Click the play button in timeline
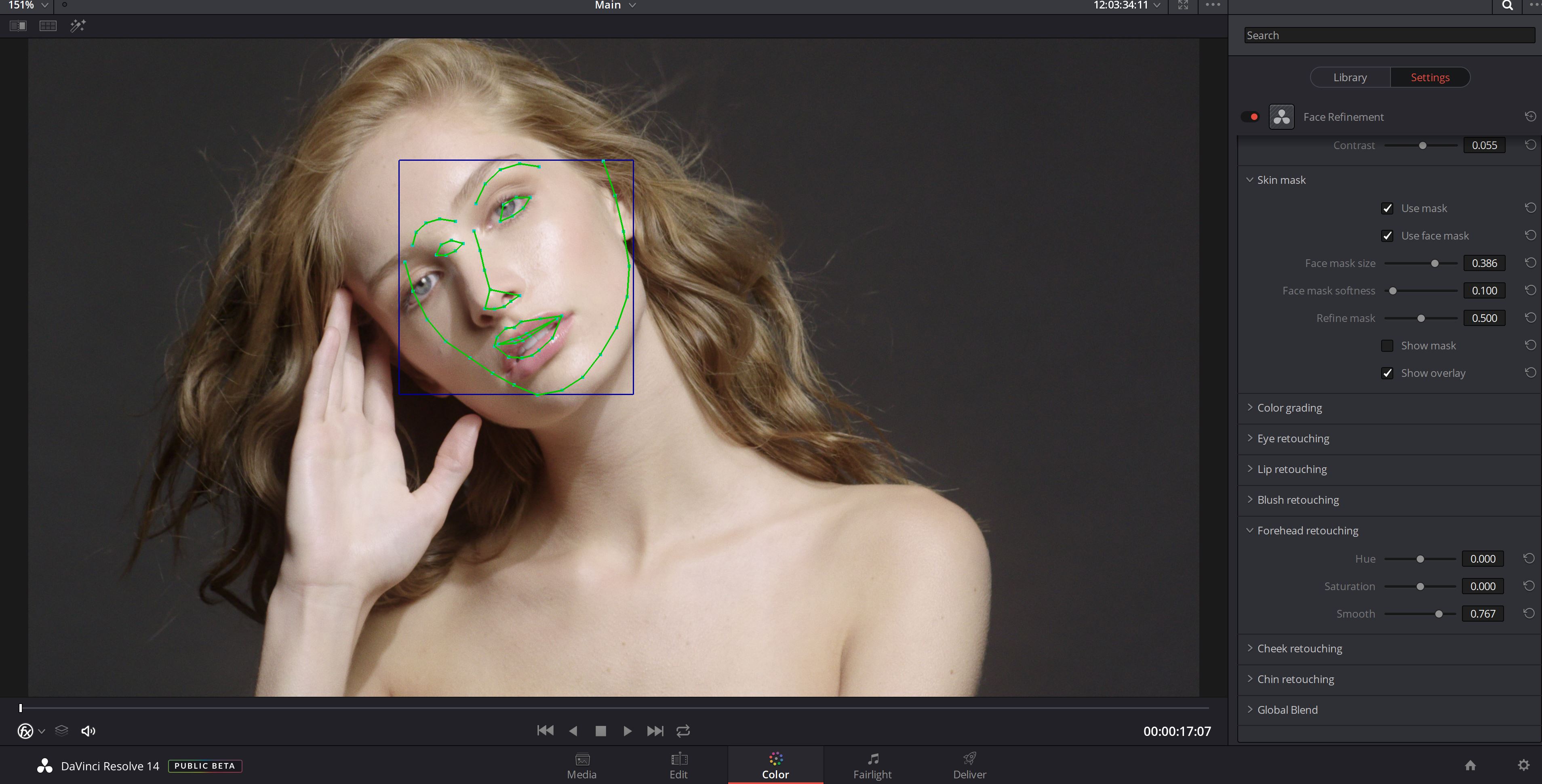 coord(627,730)
